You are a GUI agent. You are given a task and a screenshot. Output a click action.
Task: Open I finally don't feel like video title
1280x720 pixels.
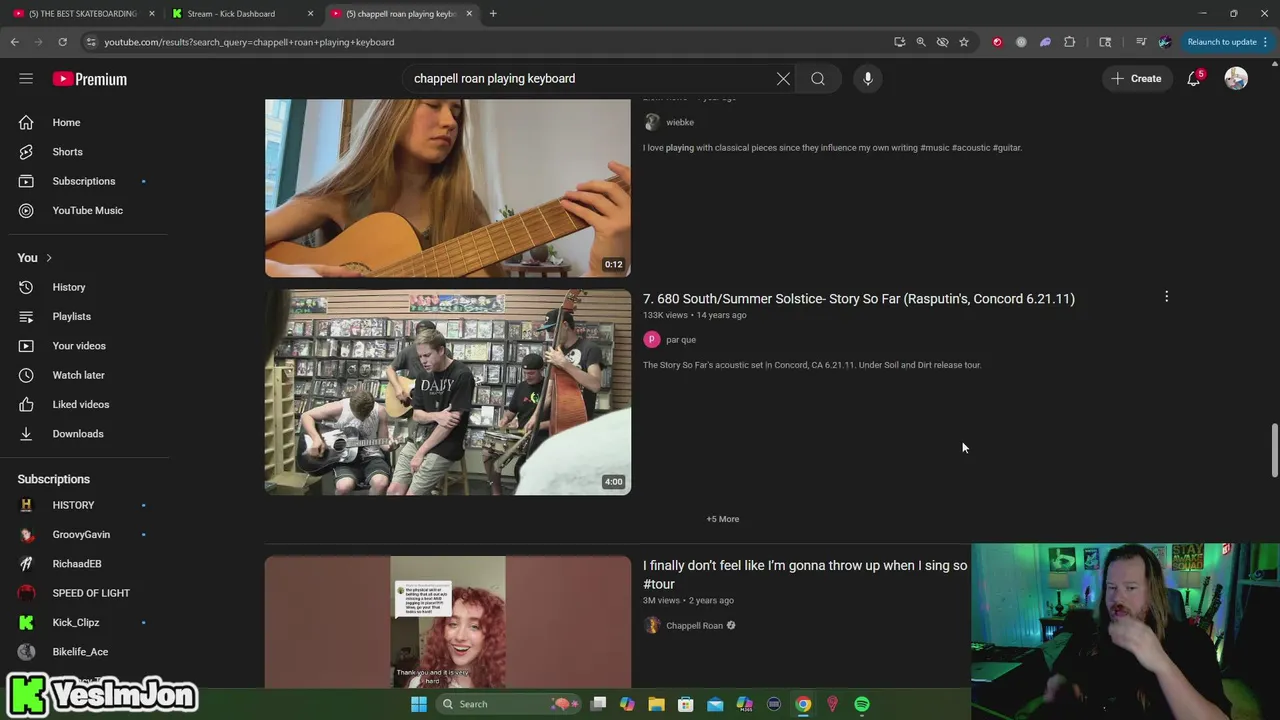pos(805,575)
